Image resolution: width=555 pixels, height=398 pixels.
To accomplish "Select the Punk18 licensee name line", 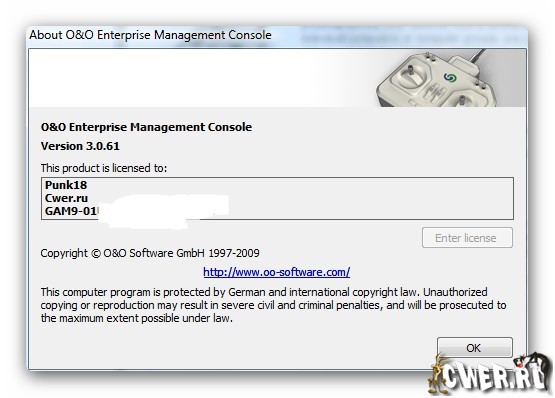I will pyautogui.click(x=66, y=185).
